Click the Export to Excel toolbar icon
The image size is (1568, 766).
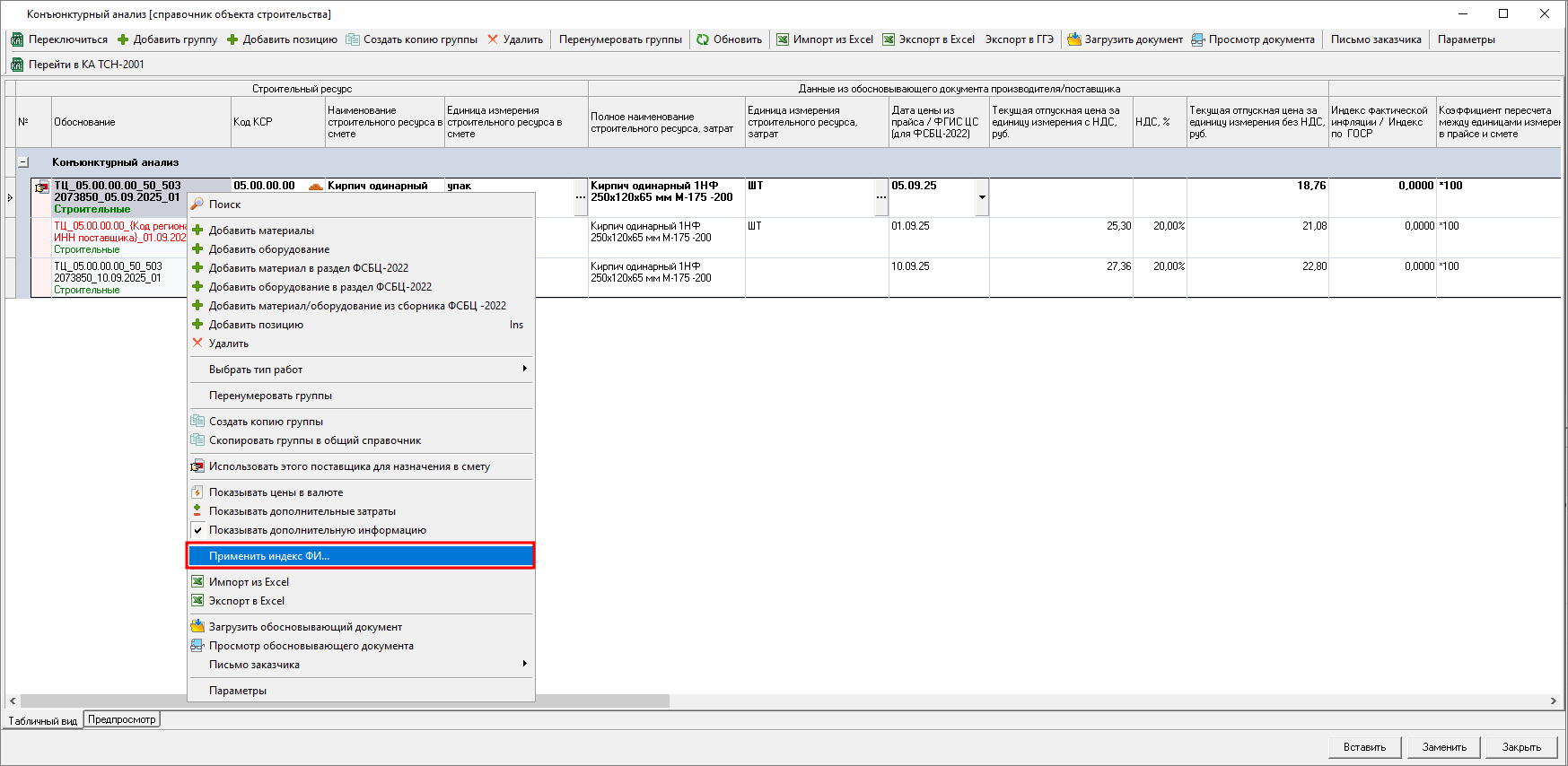pos(889,39)
